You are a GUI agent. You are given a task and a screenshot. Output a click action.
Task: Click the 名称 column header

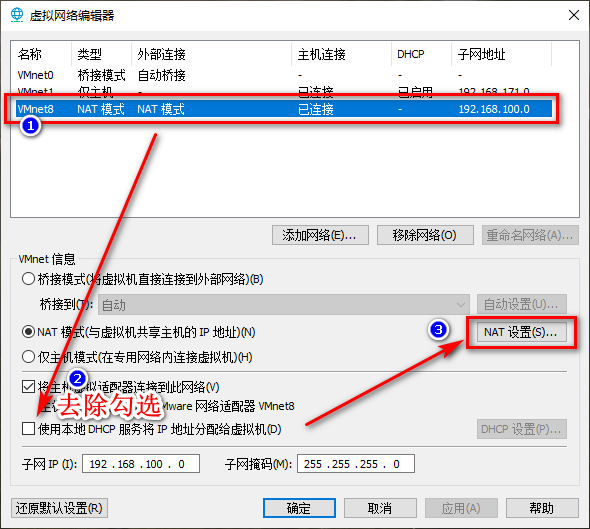[29, 54]
